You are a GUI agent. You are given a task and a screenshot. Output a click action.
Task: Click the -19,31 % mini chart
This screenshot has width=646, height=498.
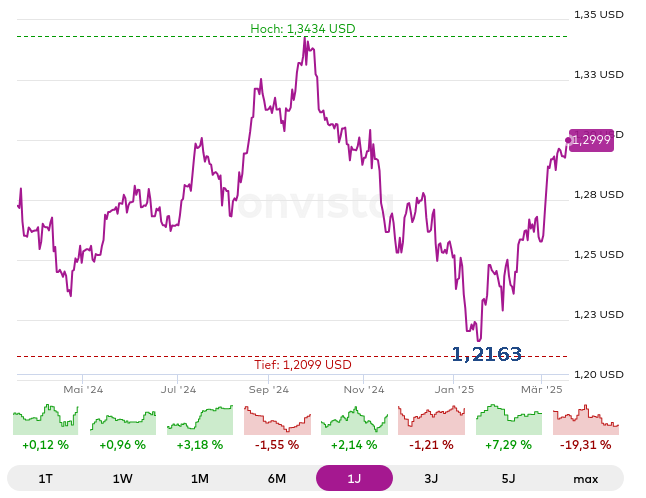pyautogui.click(x=586, y=420)
